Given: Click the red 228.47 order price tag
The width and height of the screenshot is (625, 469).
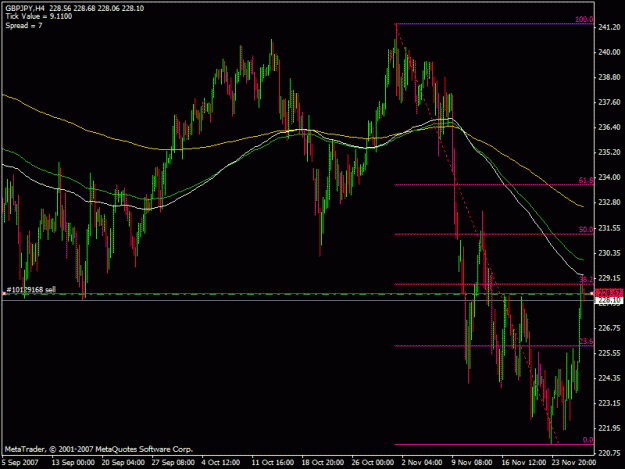Looking at the screenshot, I should point(609,293).
